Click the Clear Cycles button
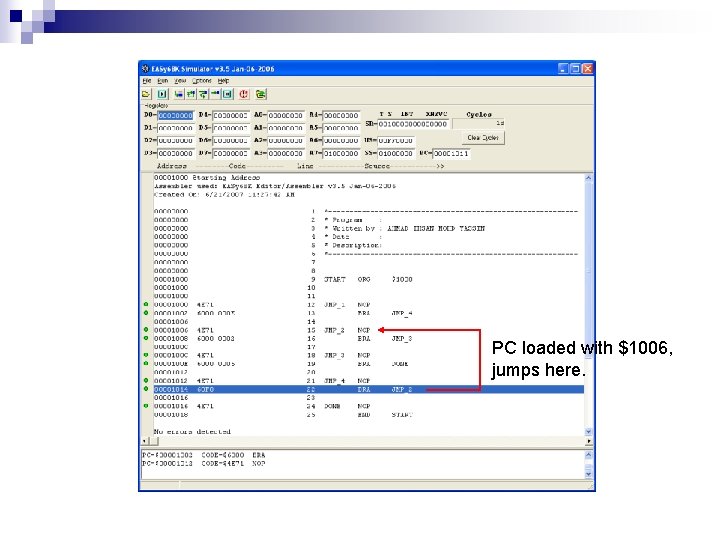 click(483, 138)
